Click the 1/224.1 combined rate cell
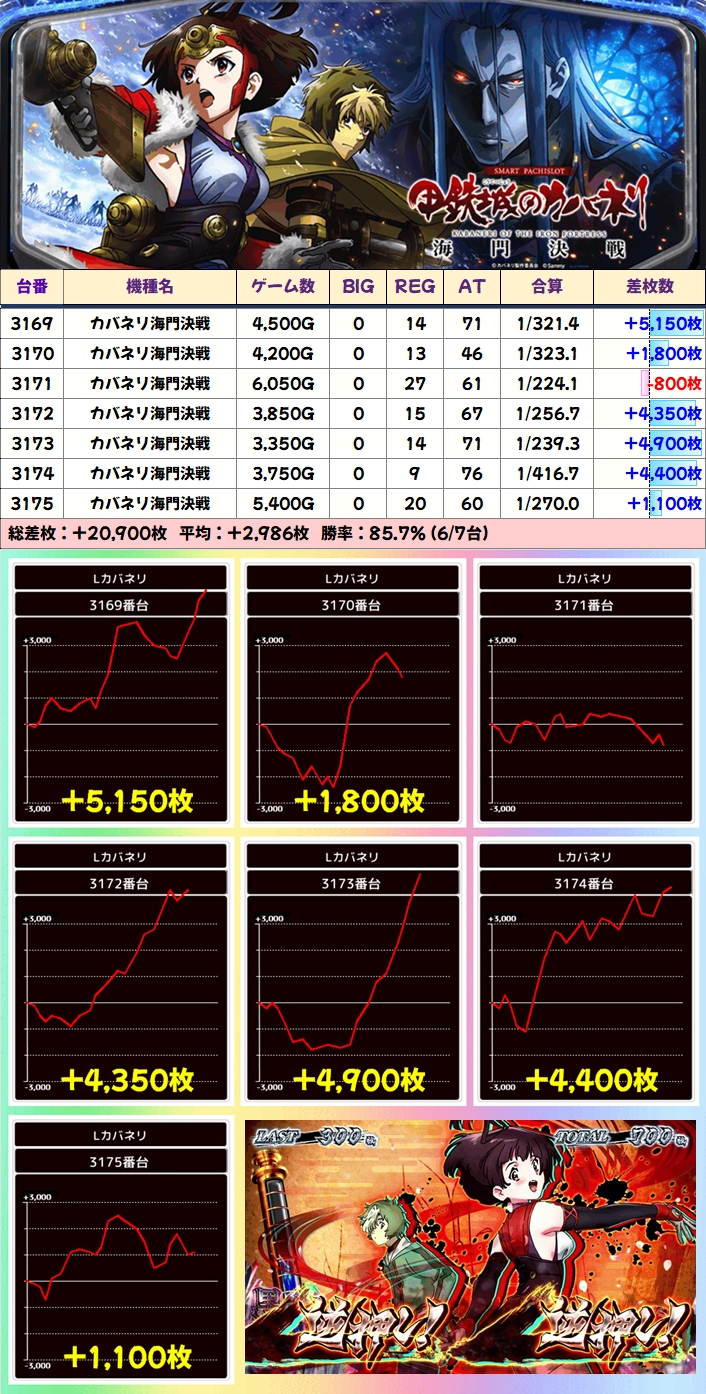706x1394 pixels. pyautogui.click(x=547, y=383)
